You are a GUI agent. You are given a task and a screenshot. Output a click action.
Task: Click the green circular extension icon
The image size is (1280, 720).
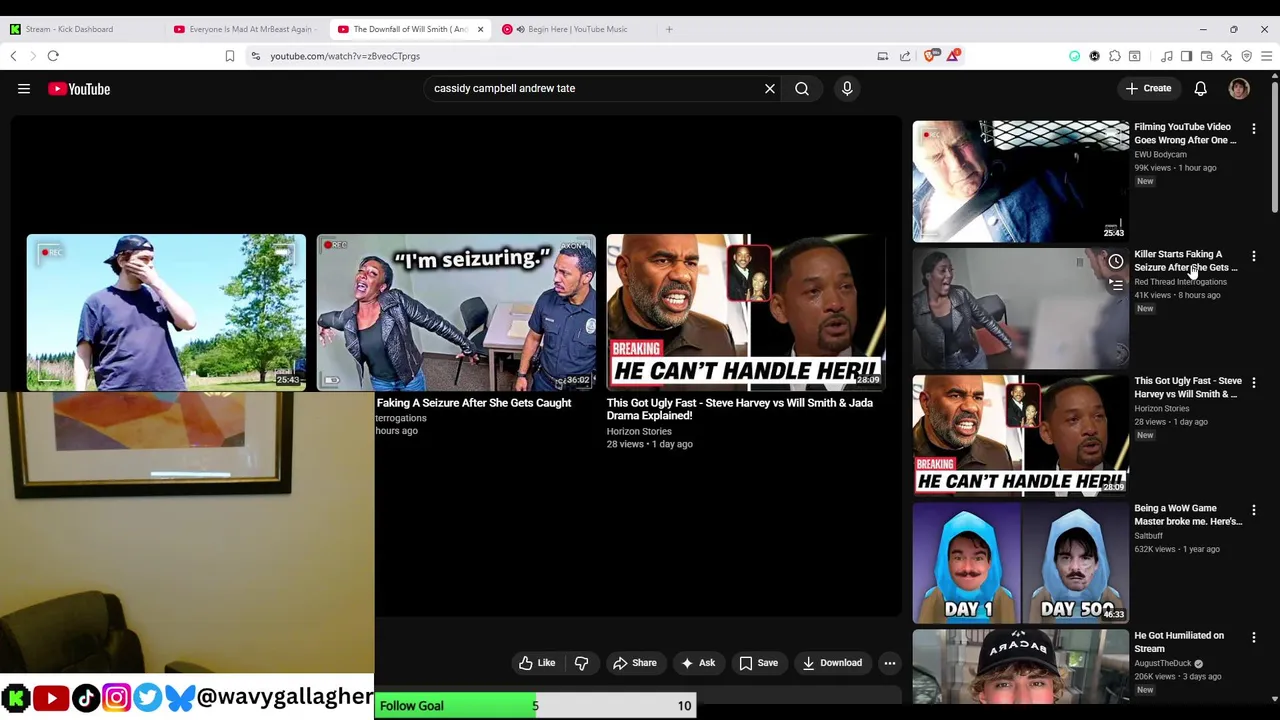1074,56
